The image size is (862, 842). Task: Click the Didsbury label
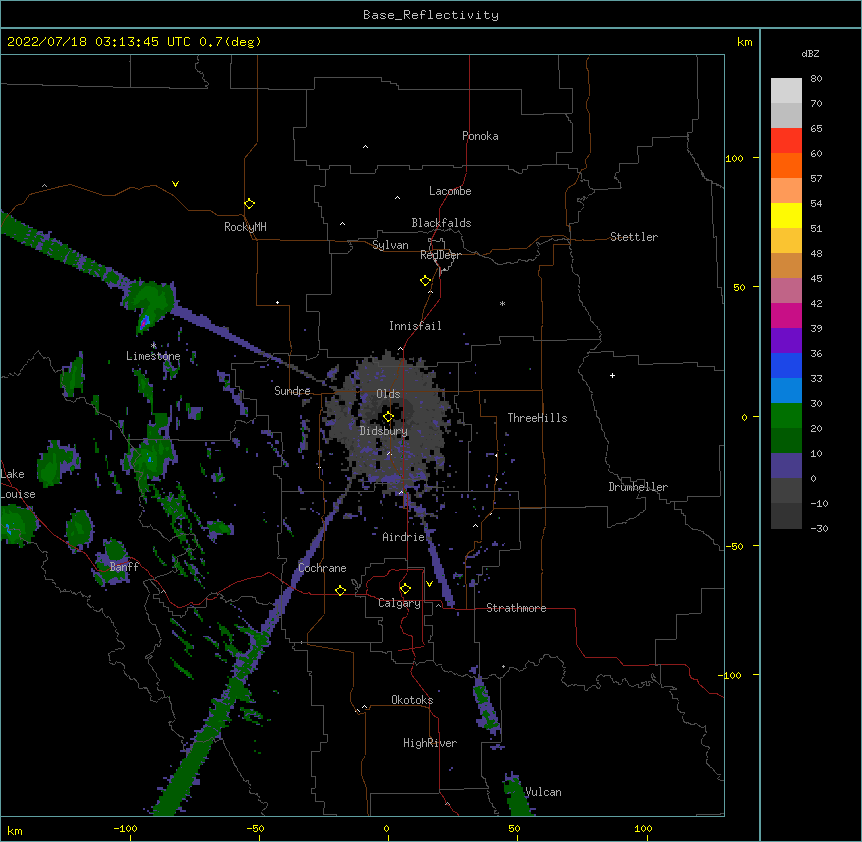tap(384, 431)
